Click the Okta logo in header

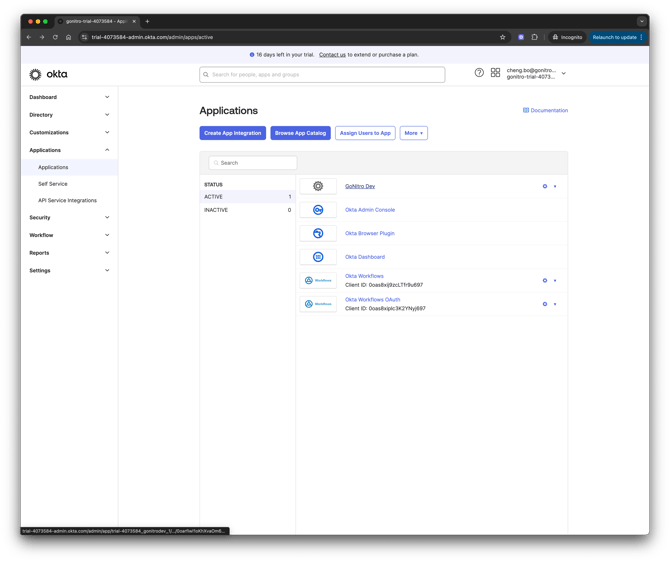48,74
